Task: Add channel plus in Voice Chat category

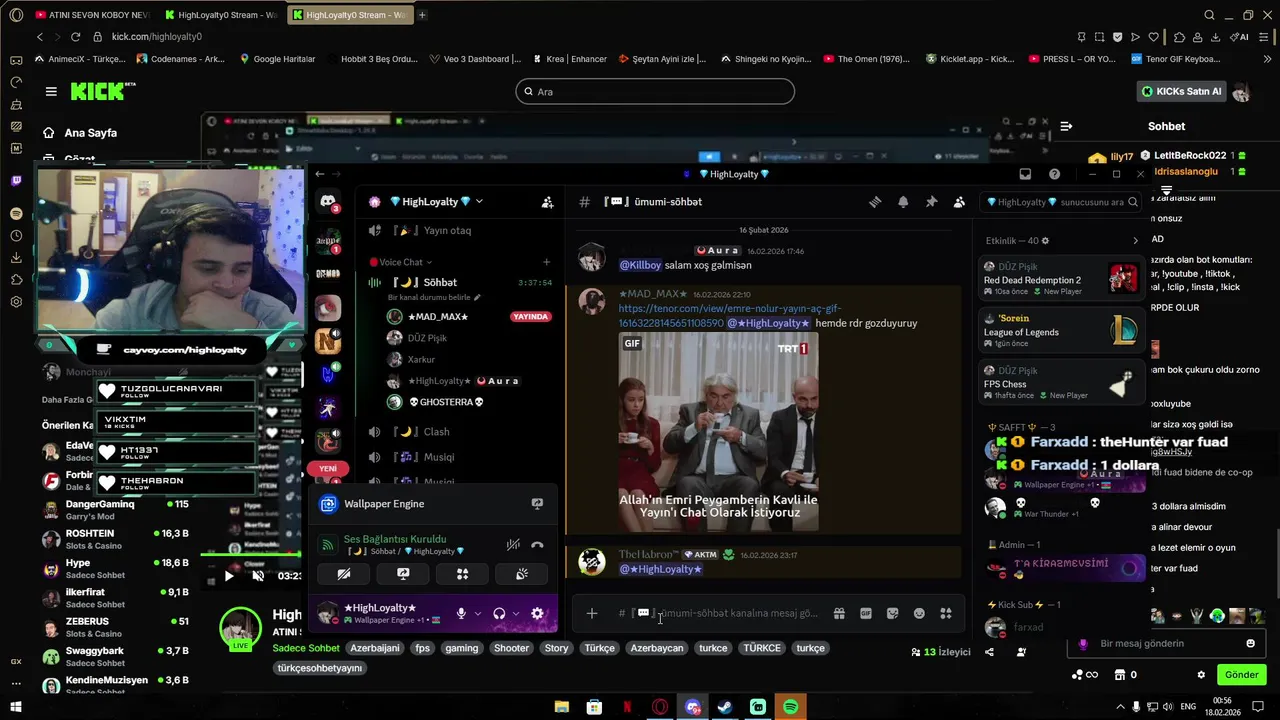Action: [x=546, y=262]
